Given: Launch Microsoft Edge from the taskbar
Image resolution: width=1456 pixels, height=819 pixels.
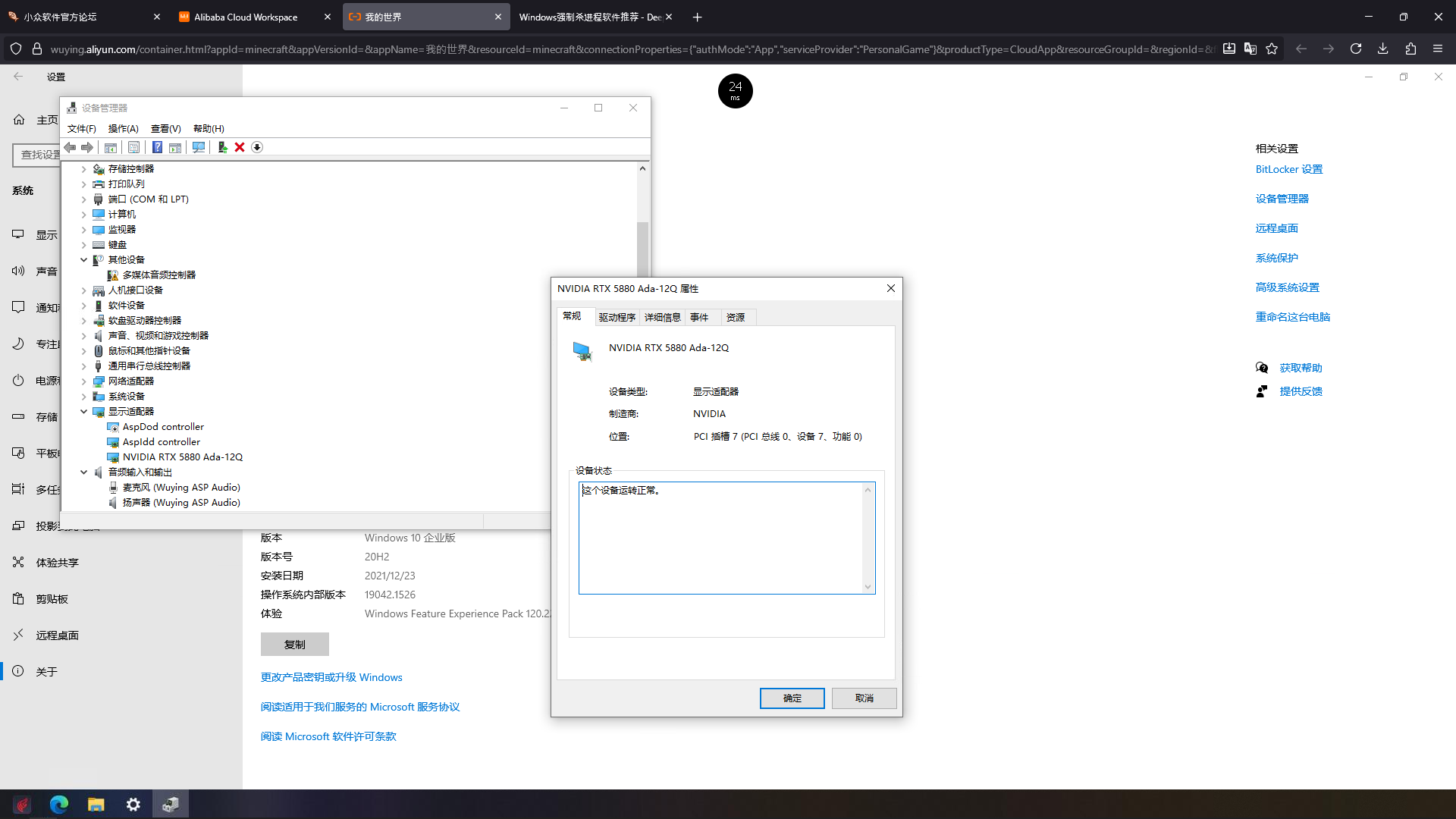Looking at the screenshot, I should point(59,803).
